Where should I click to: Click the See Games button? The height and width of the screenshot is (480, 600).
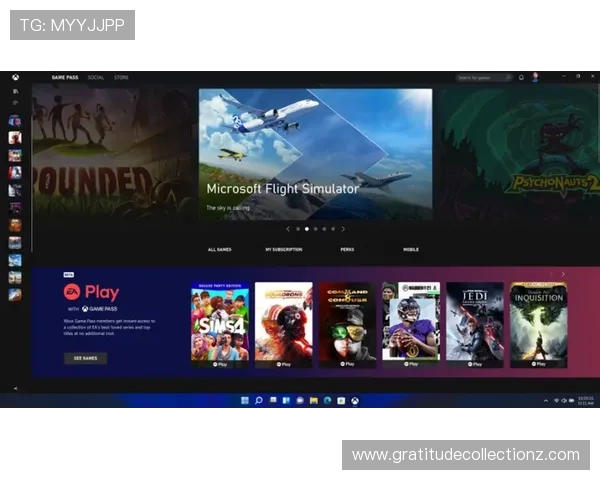86,358
